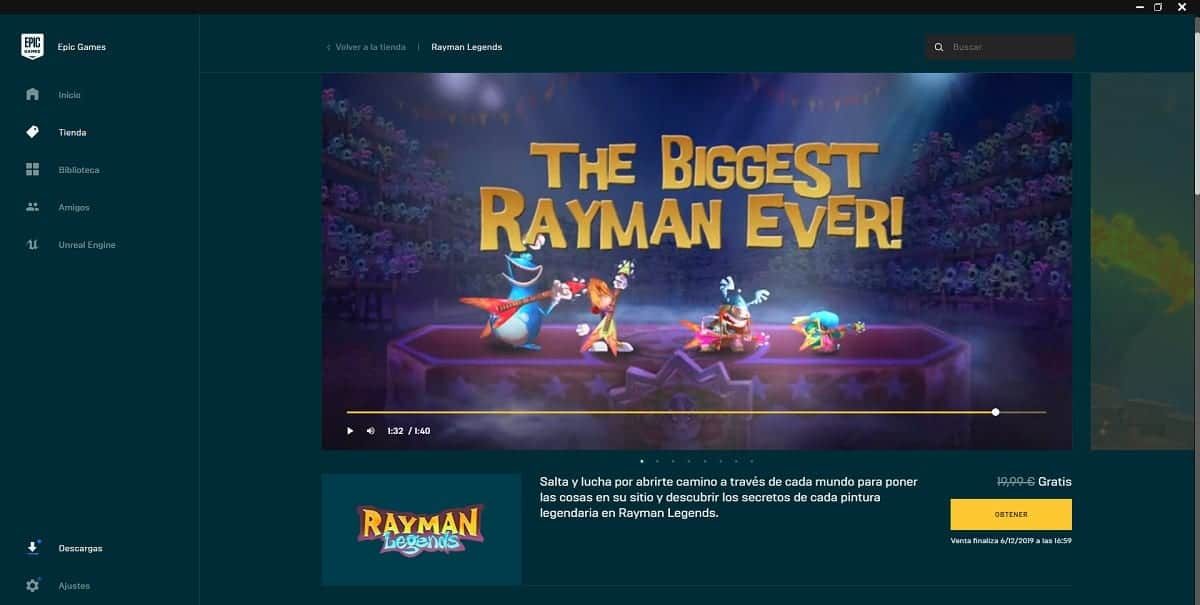Click the crossed-out 19,99 € price
Screen dimensions: 1200x605
(x=1015, y=481)
